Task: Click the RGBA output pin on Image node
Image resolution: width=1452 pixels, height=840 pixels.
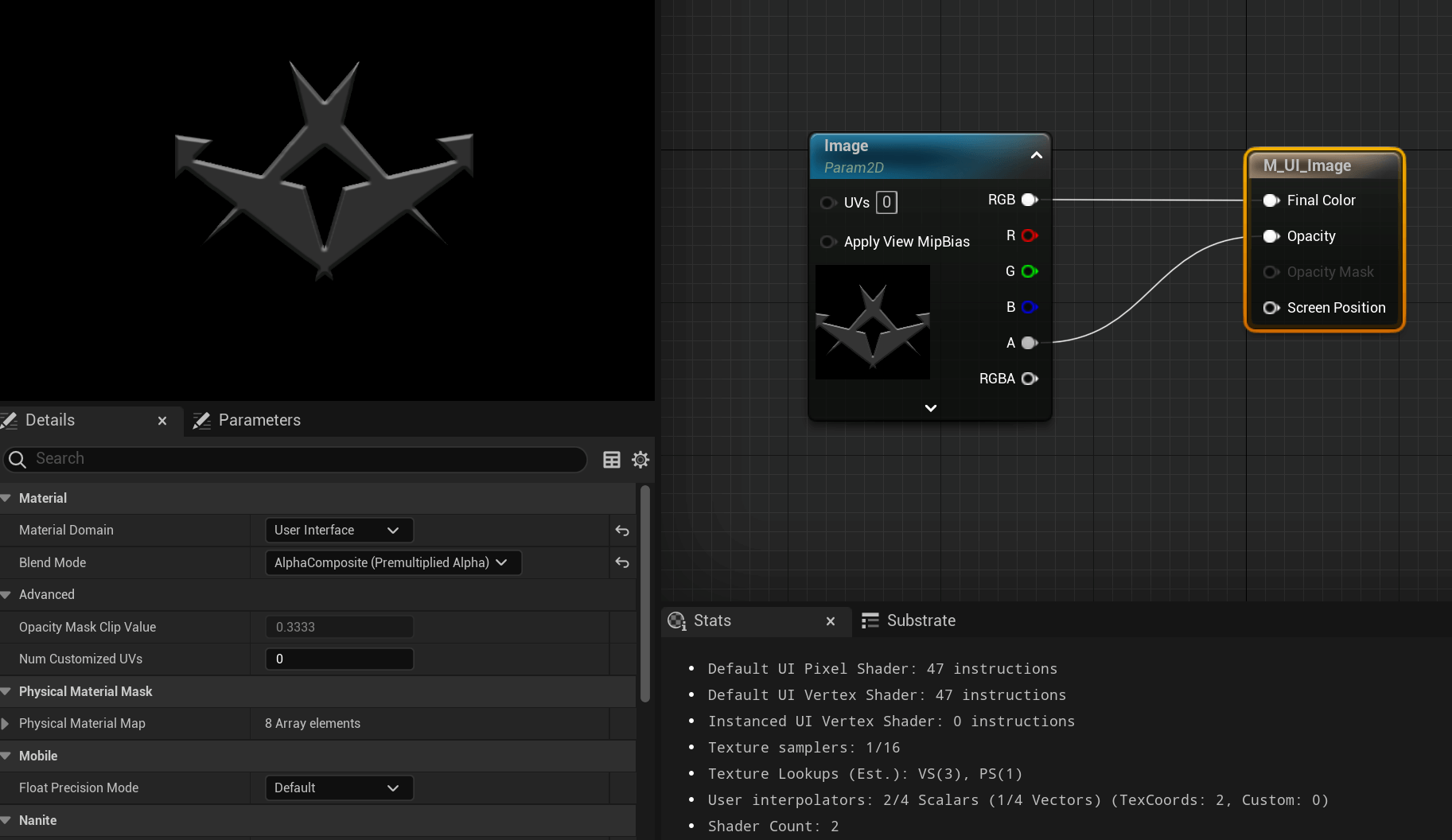Action: click(1030, 379)
